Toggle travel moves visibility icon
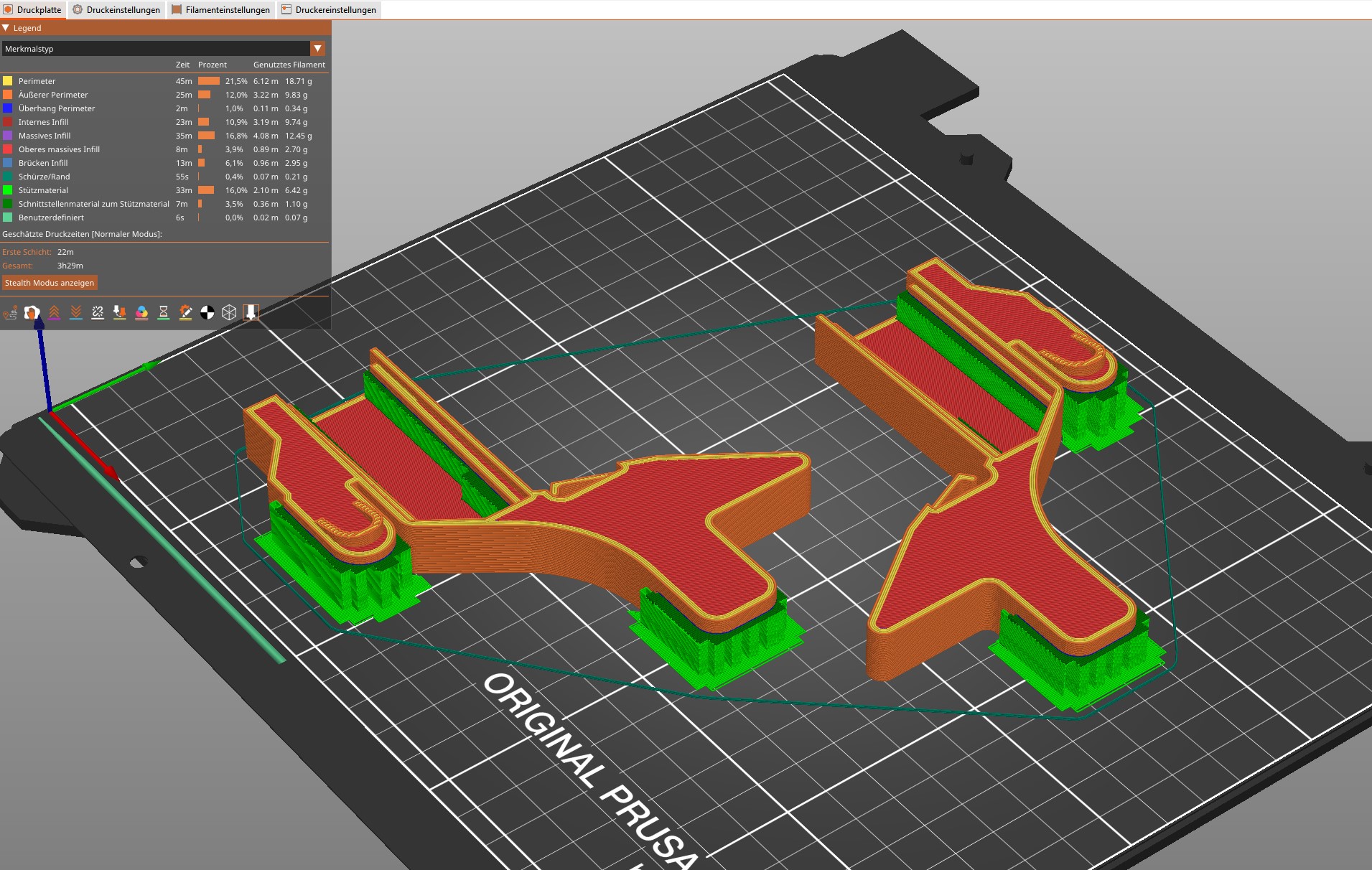 (11, 312)
